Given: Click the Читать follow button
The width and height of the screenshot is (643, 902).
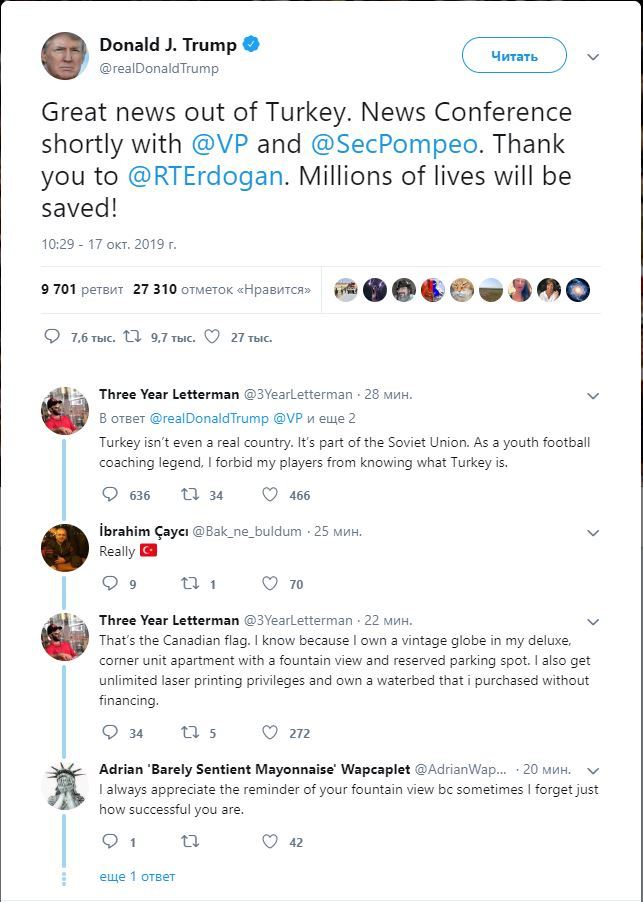Looking at the screenshot, I should [514, 56].
